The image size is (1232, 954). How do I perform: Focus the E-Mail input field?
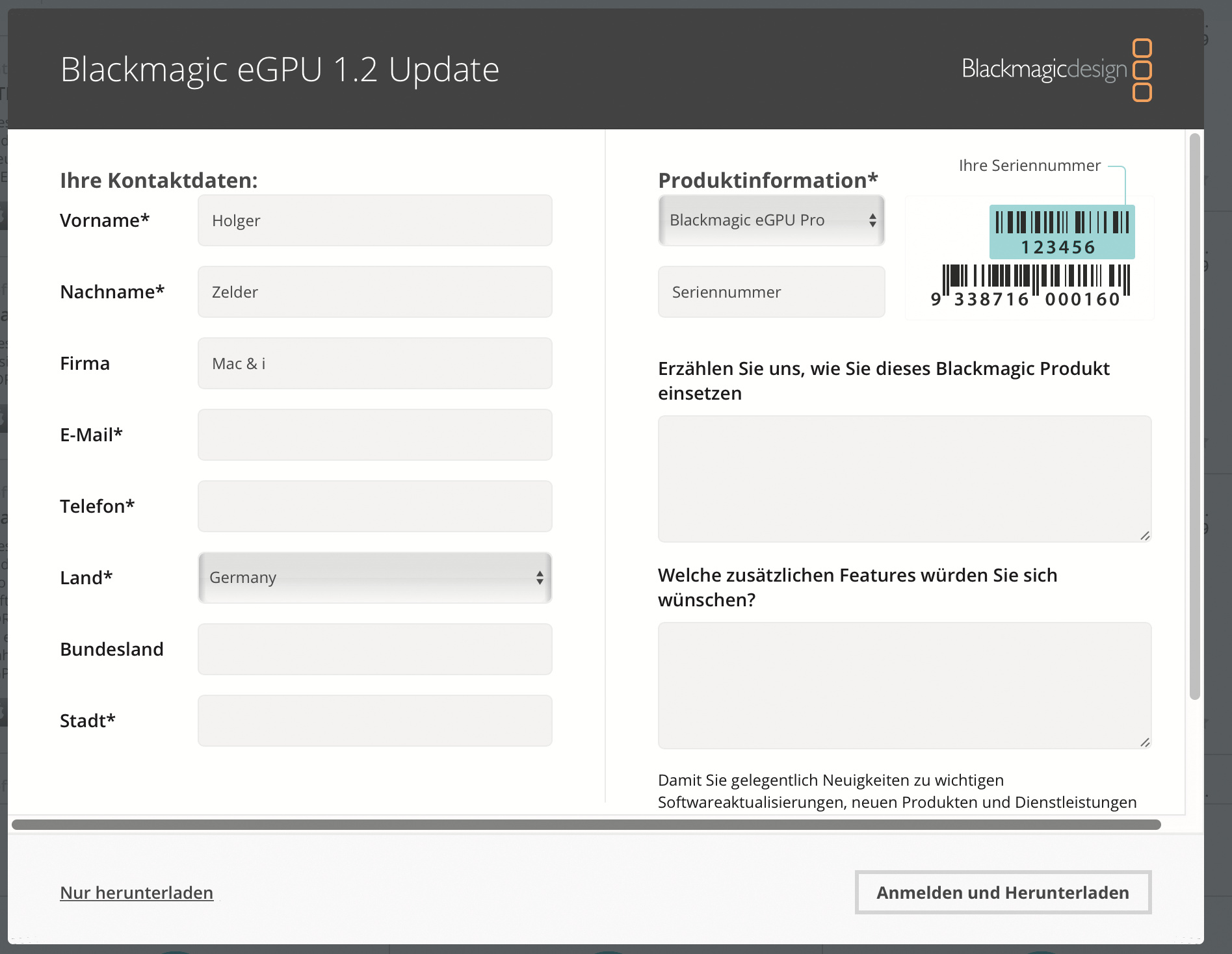pyautogui.click(x=375, y=435)
